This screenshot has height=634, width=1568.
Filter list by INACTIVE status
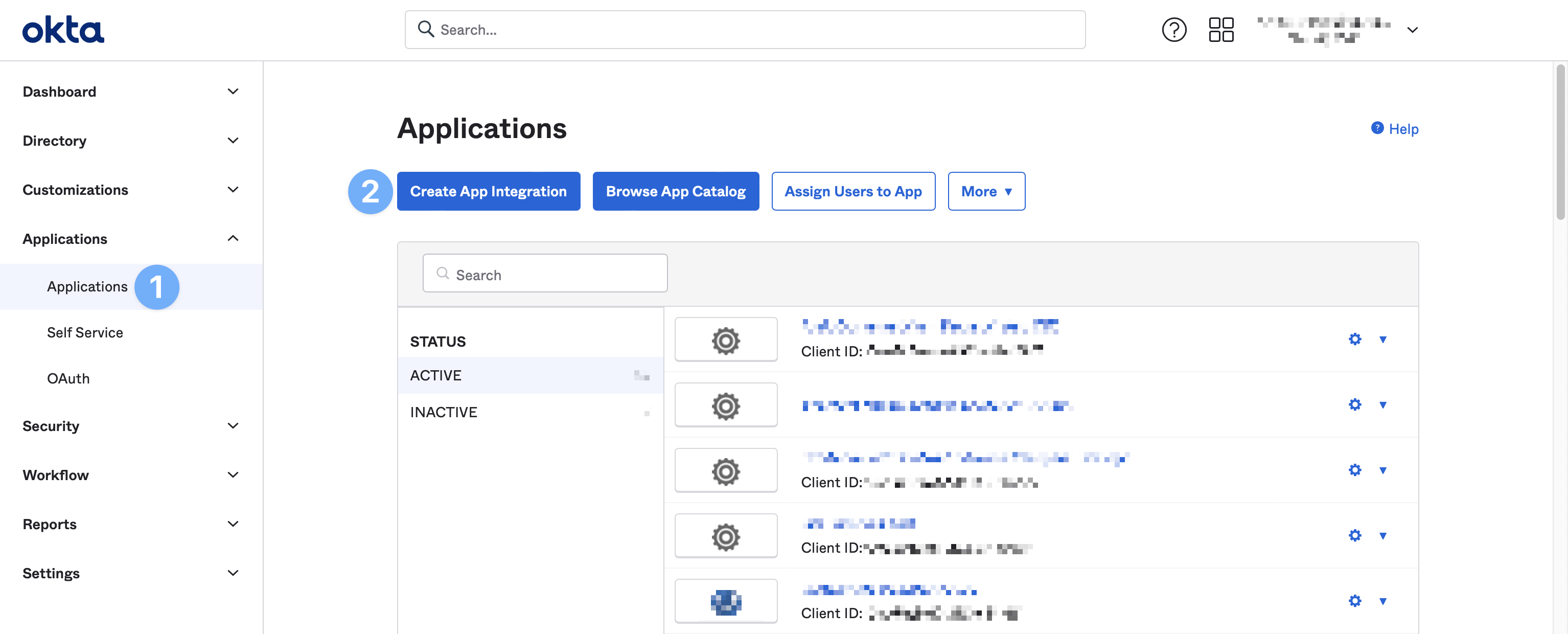(x=530, y=412)
